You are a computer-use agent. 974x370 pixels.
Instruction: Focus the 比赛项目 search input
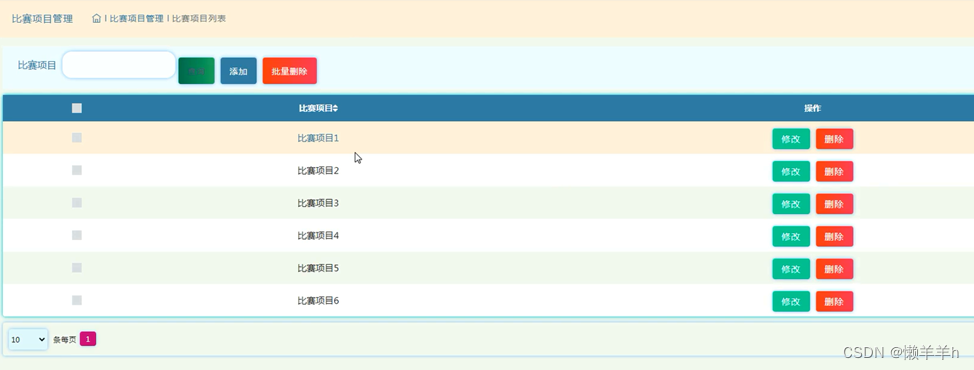119,65
